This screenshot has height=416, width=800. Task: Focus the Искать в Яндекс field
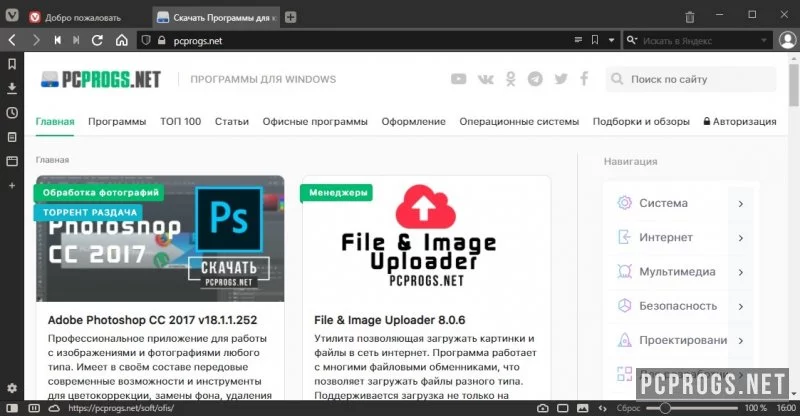[698, 40]
